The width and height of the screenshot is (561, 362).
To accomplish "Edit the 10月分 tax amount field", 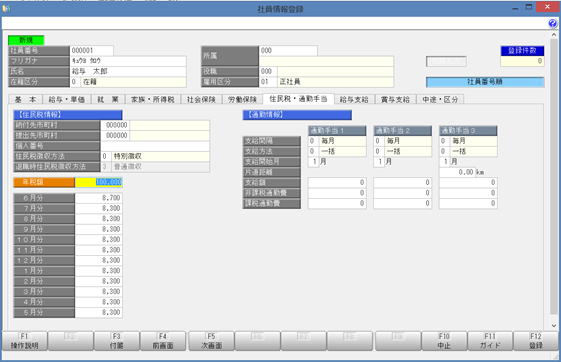I will point(99,239).
